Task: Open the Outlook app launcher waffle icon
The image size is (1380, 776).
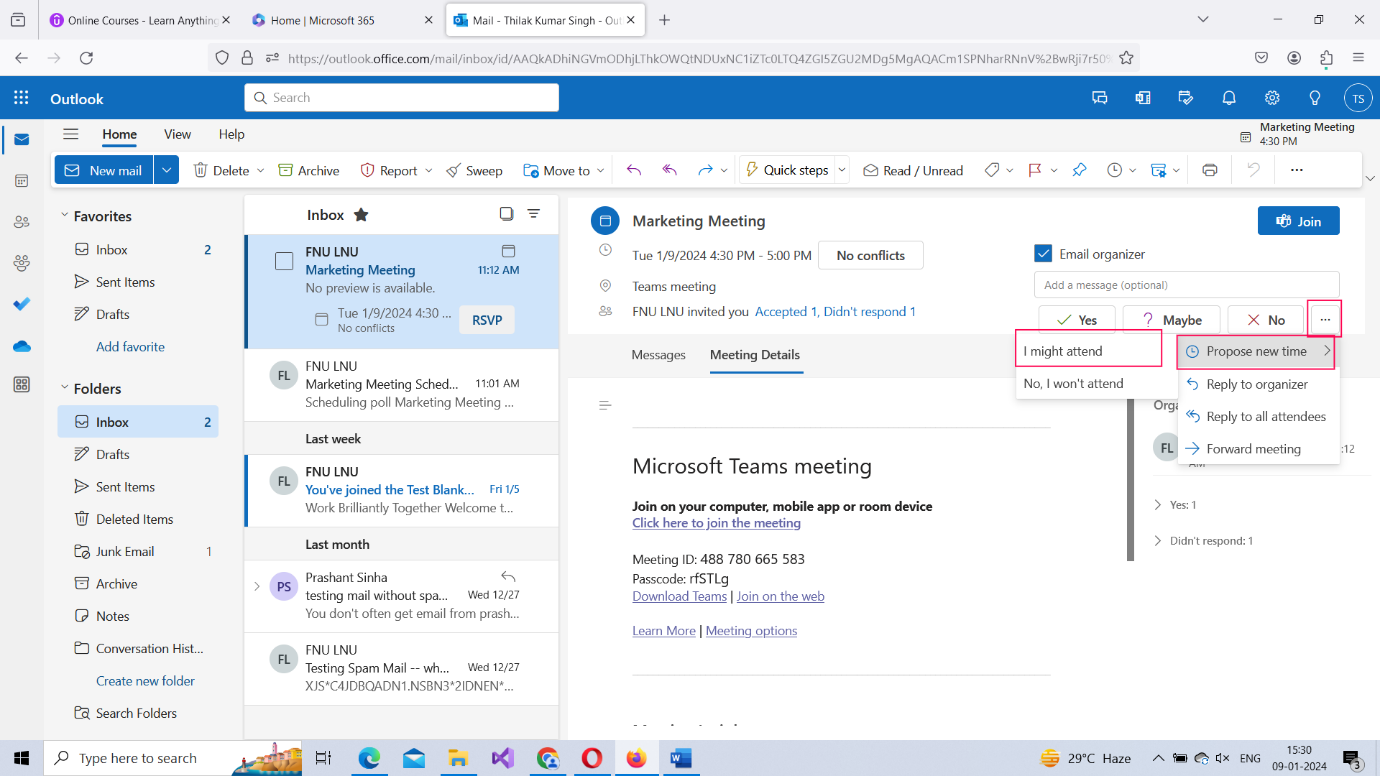Action: click(21, 98)
